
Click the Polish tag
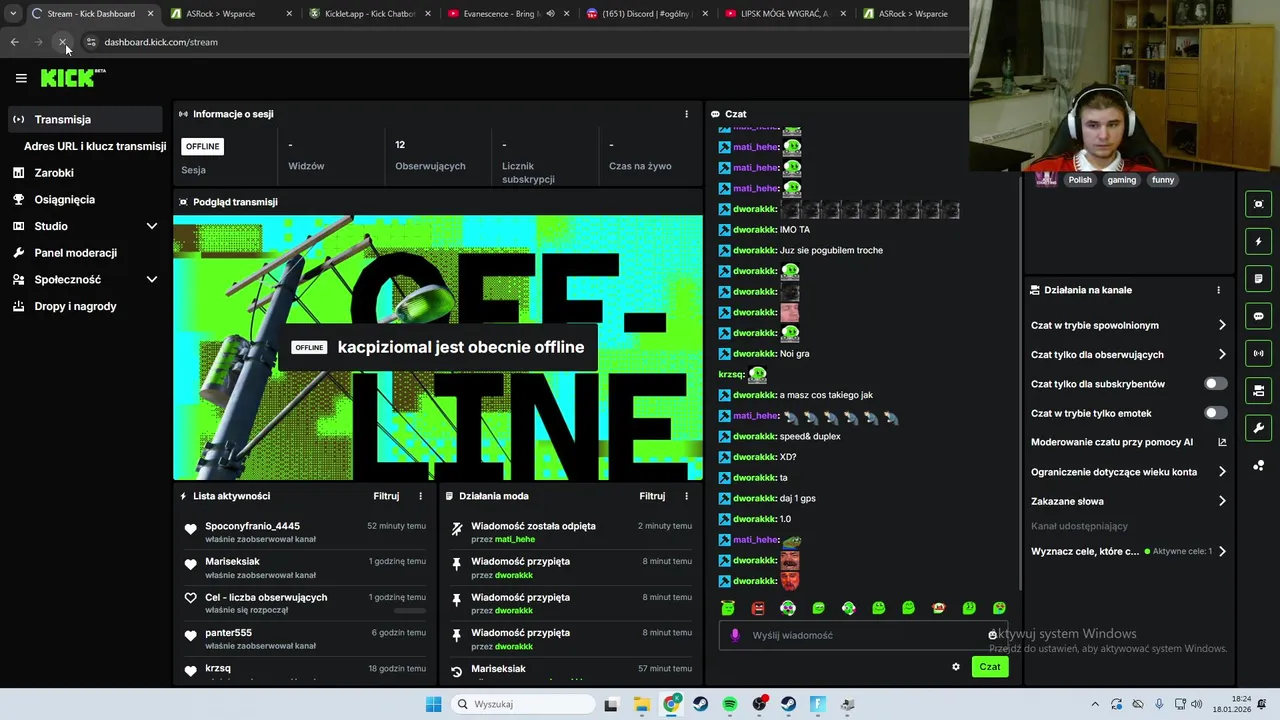tap(1080, 180)
